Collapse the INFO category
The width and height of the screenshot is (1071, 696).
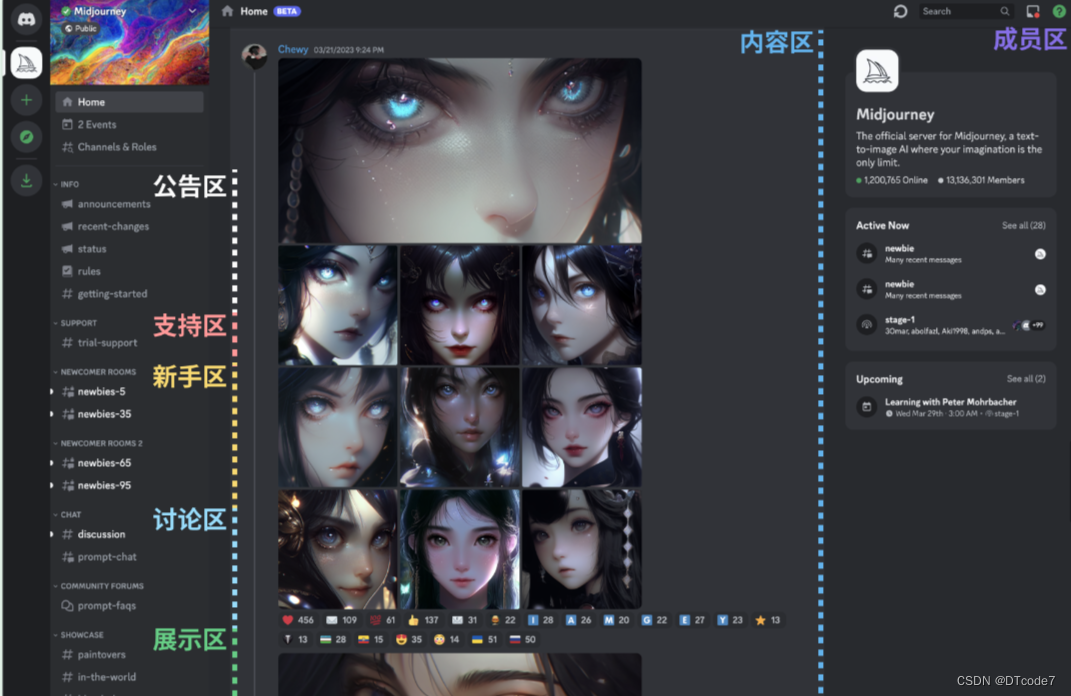(66, 184)
